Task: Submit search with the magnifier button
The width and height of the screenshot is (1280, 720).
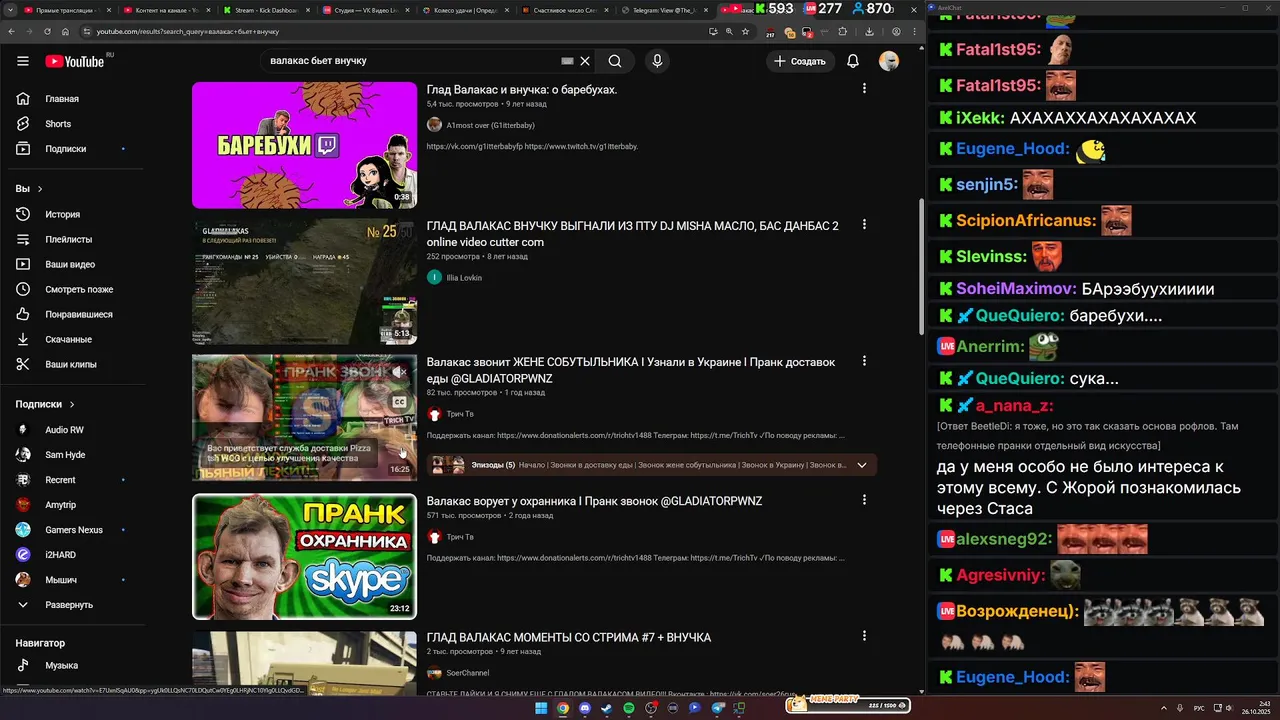Action: (x=615, y=61)
